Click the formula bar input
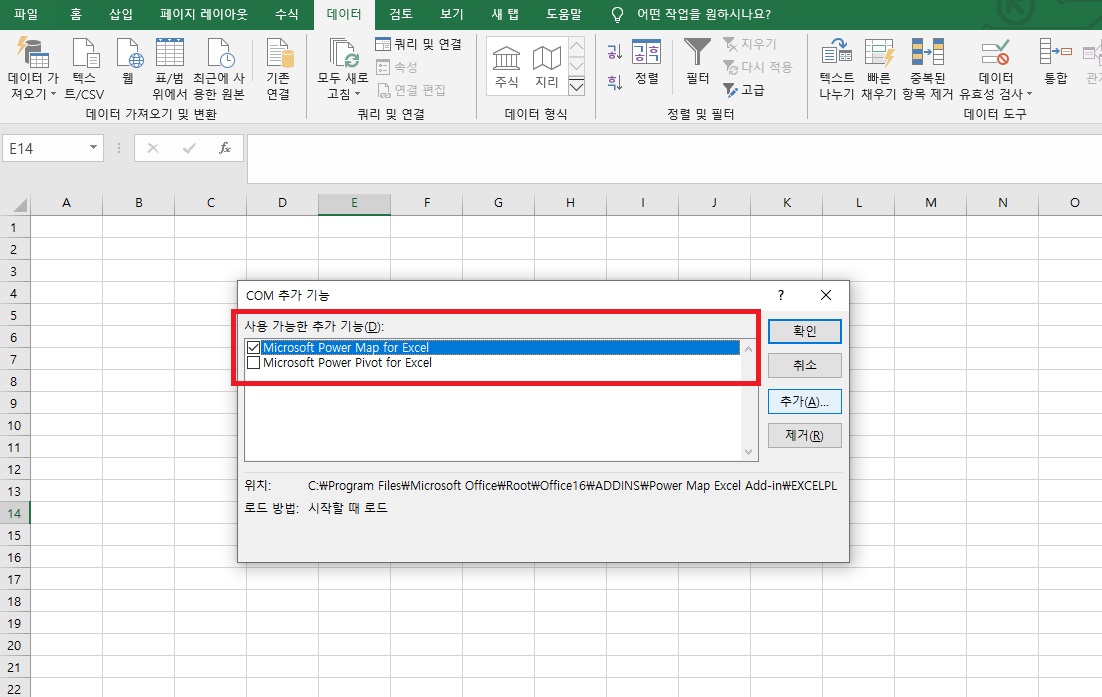This screenshot has height=697, width=1102. click(x=674, y=159)
